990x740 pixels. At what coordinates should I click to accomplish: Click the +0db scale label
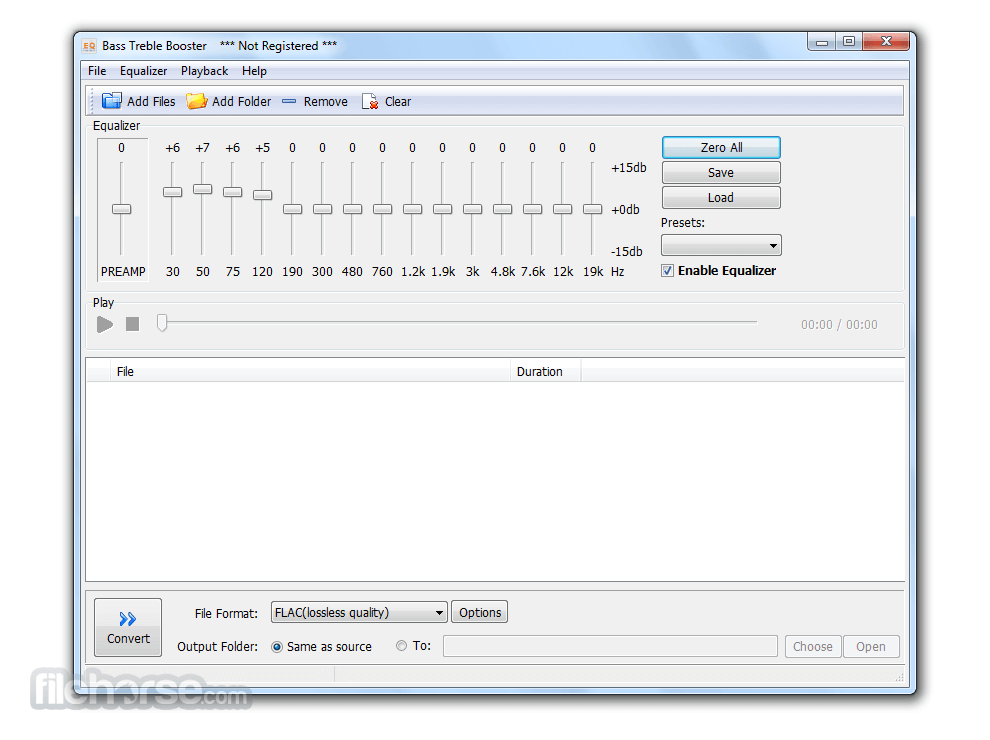pos(626,210)
